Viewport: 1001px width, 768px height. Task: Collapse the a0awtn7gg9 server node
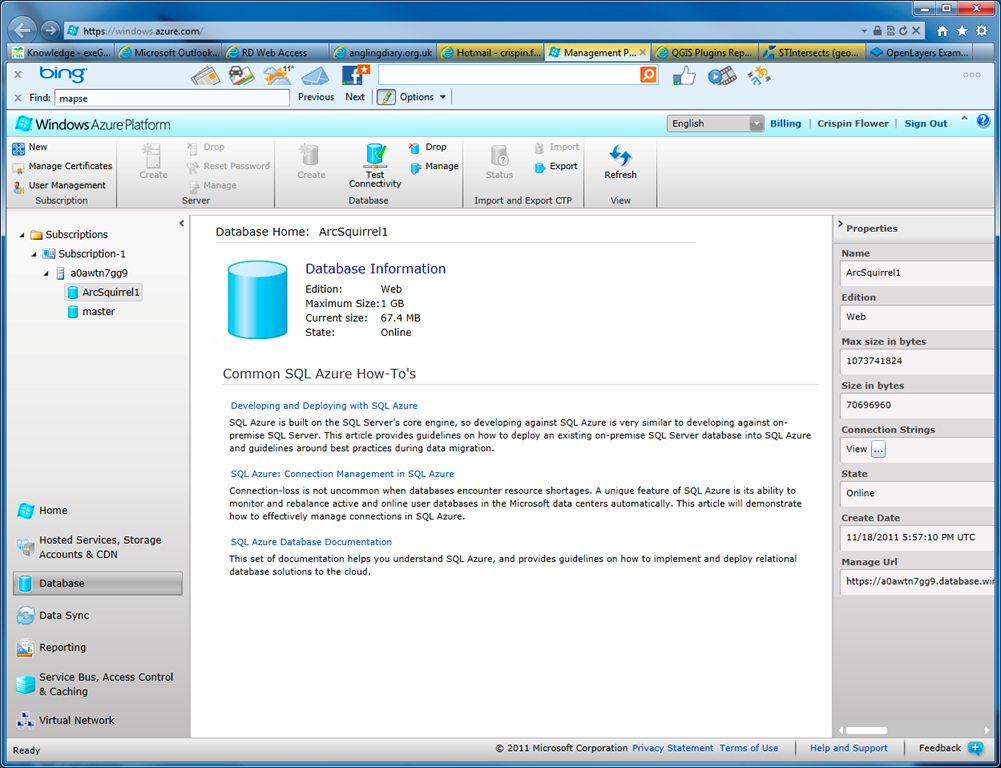click(47, 273)
